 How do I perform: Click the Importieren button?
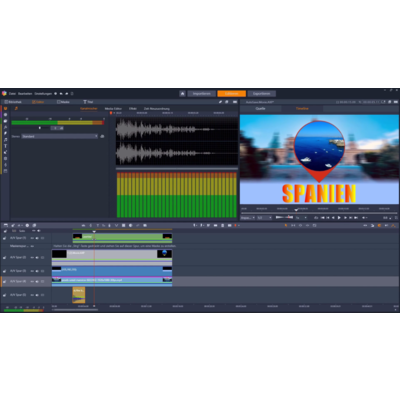tap(201, 94)
